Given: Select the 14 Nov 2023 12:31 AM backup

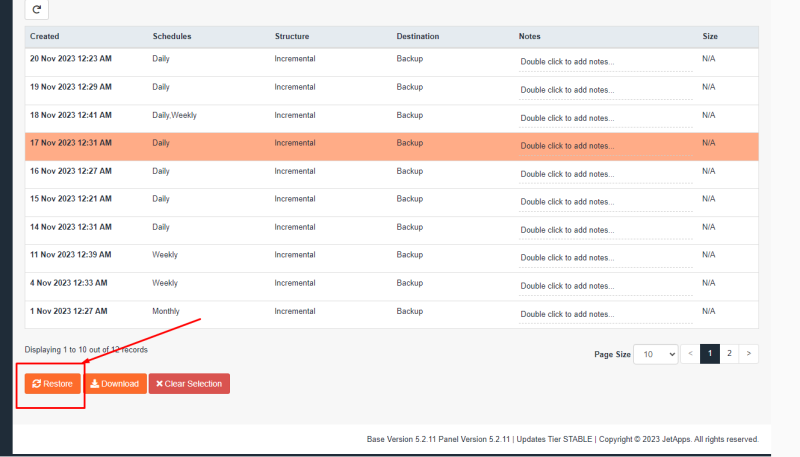Looking at the screenshot, I should [392, 231].
